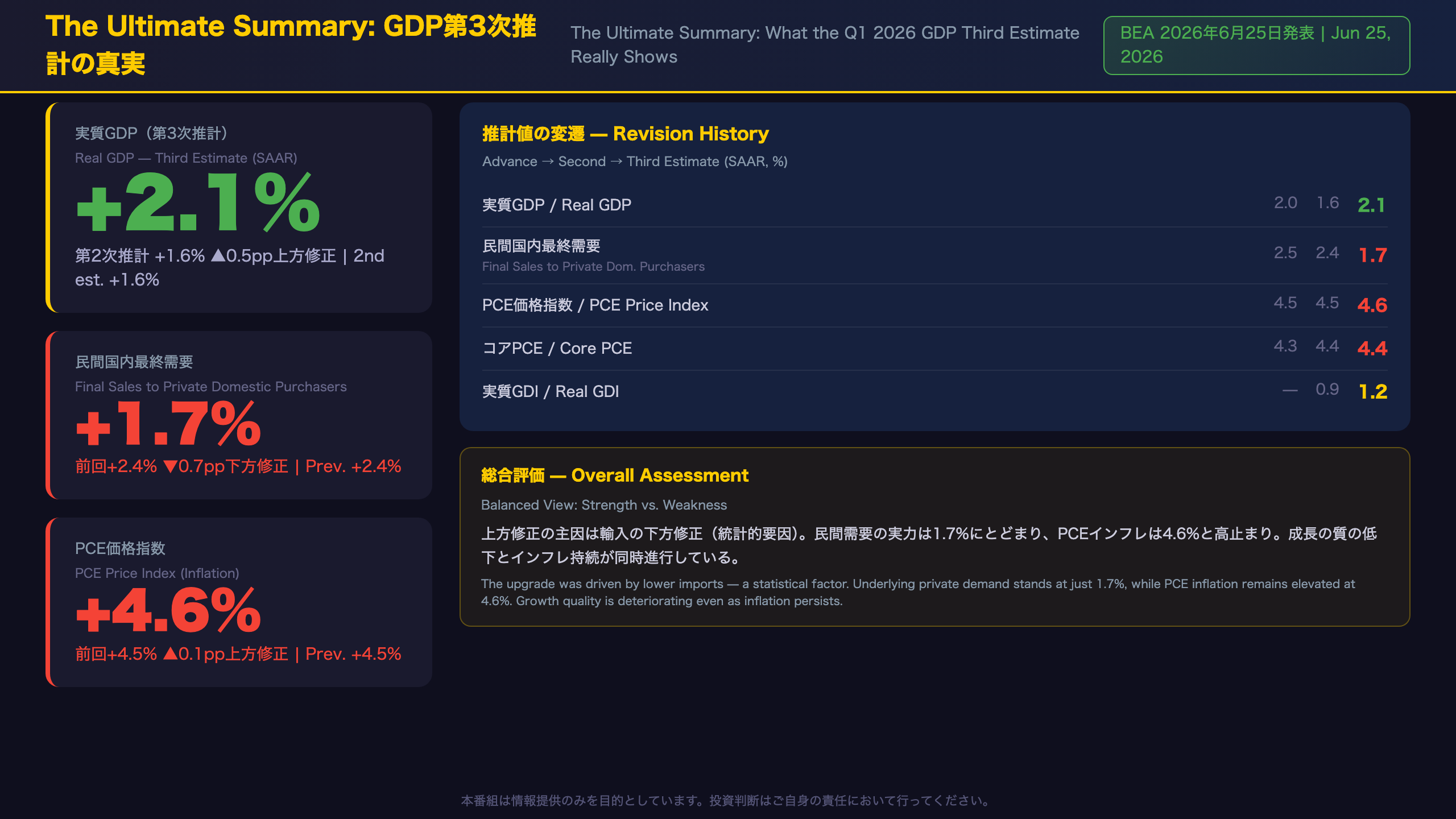The image size is (1456, 819).
Task: Click the Japanese assessment paragraph starting '上方修正の主因'
Action: click(929, 545)
